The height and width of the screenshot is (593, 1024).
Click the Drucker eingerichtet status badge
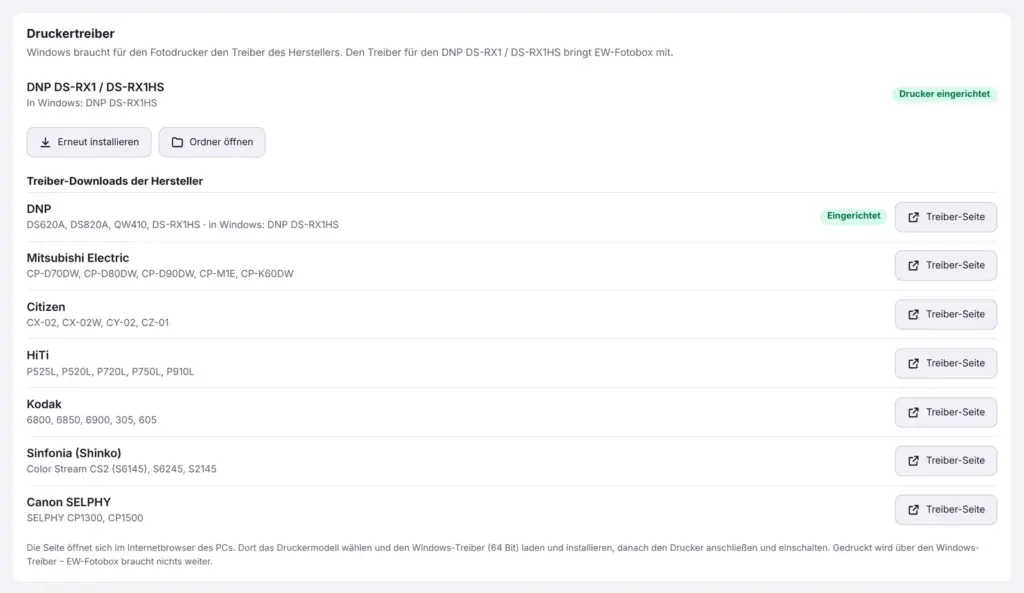(x=944, y=94)
